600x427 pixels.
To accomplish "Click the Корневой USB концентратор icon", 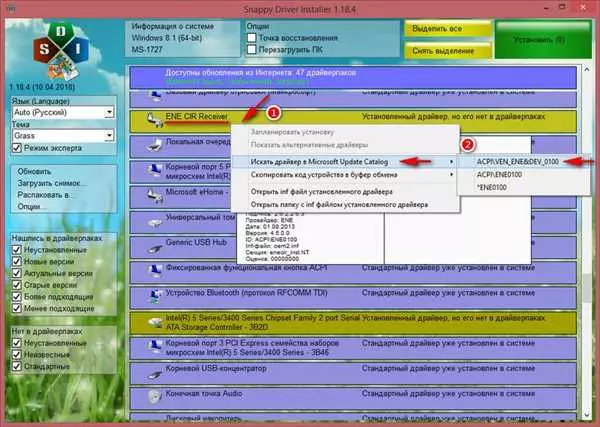I will tap(155, 374).
